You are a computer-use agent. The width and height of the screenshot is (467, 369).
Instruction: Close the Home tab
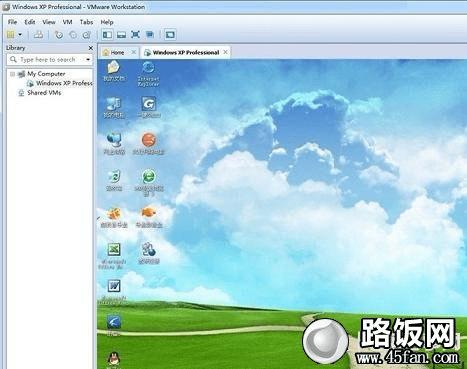tap(134, 52)
